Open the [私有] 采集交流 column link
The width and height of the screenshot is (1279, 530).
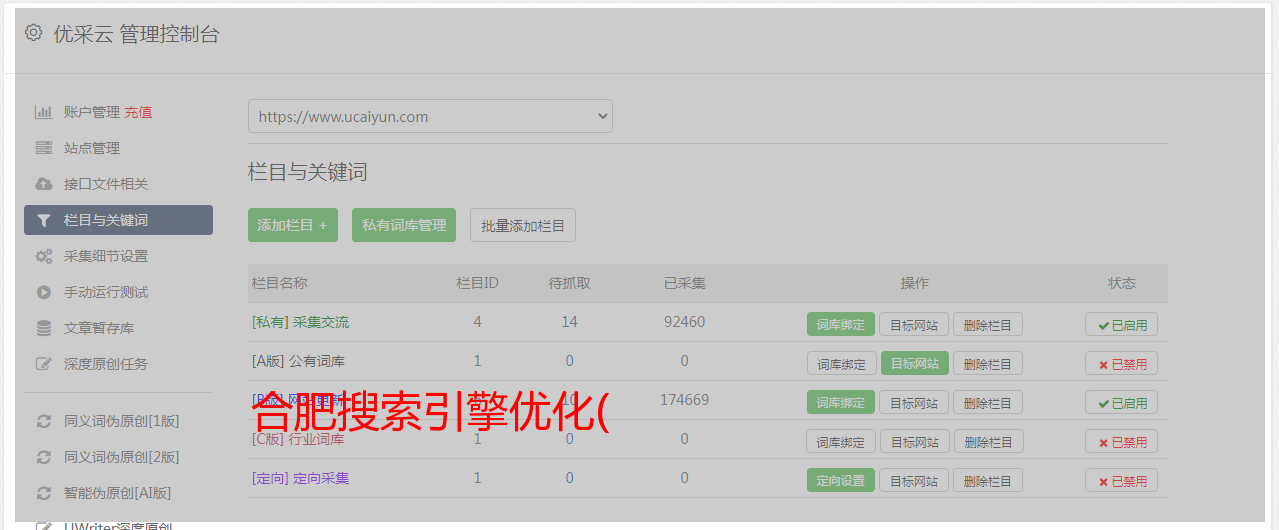click(300, 322)
